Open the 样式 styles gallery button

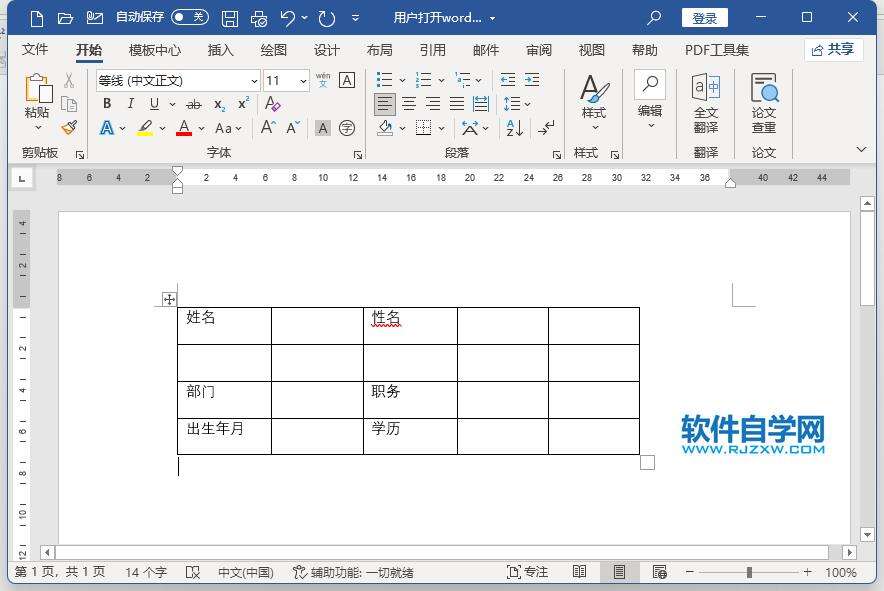[x=594, y=103]
